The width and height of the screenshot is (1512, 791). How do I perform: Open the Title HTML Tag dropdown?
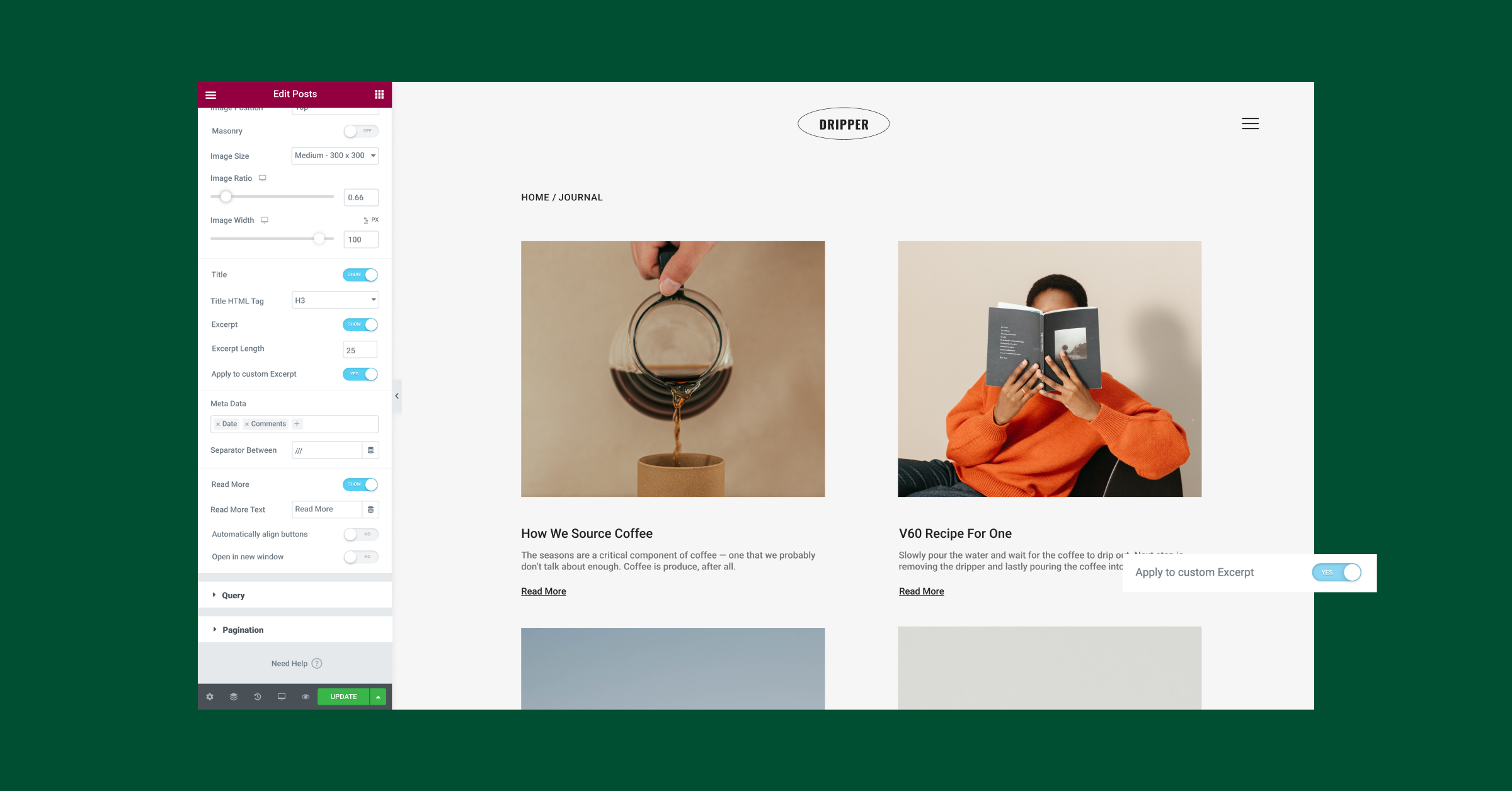click(x=335, y=300)
